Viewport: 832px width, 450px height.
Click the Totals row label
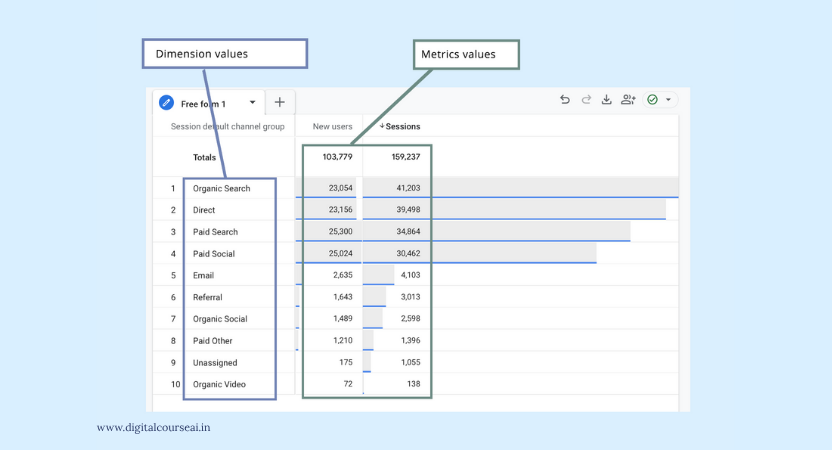(204, 157)
